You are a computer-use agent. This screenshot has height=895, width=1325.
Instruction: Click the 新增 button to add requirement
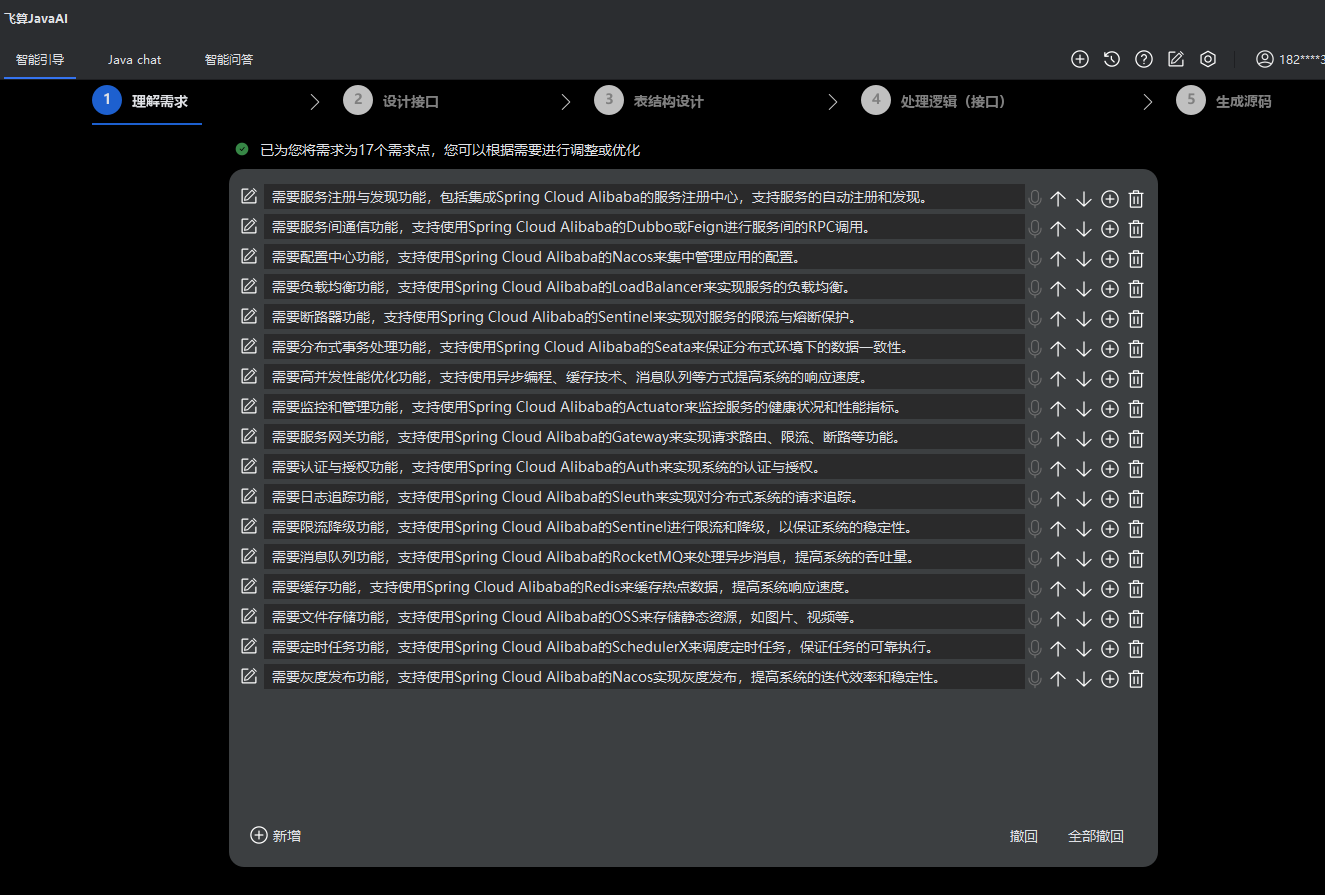tap(276, 835)
